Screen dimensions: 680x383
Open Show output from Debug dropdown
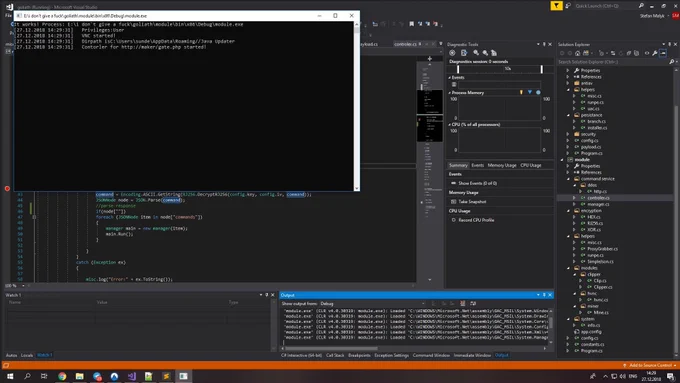click(x=373, y=304)
